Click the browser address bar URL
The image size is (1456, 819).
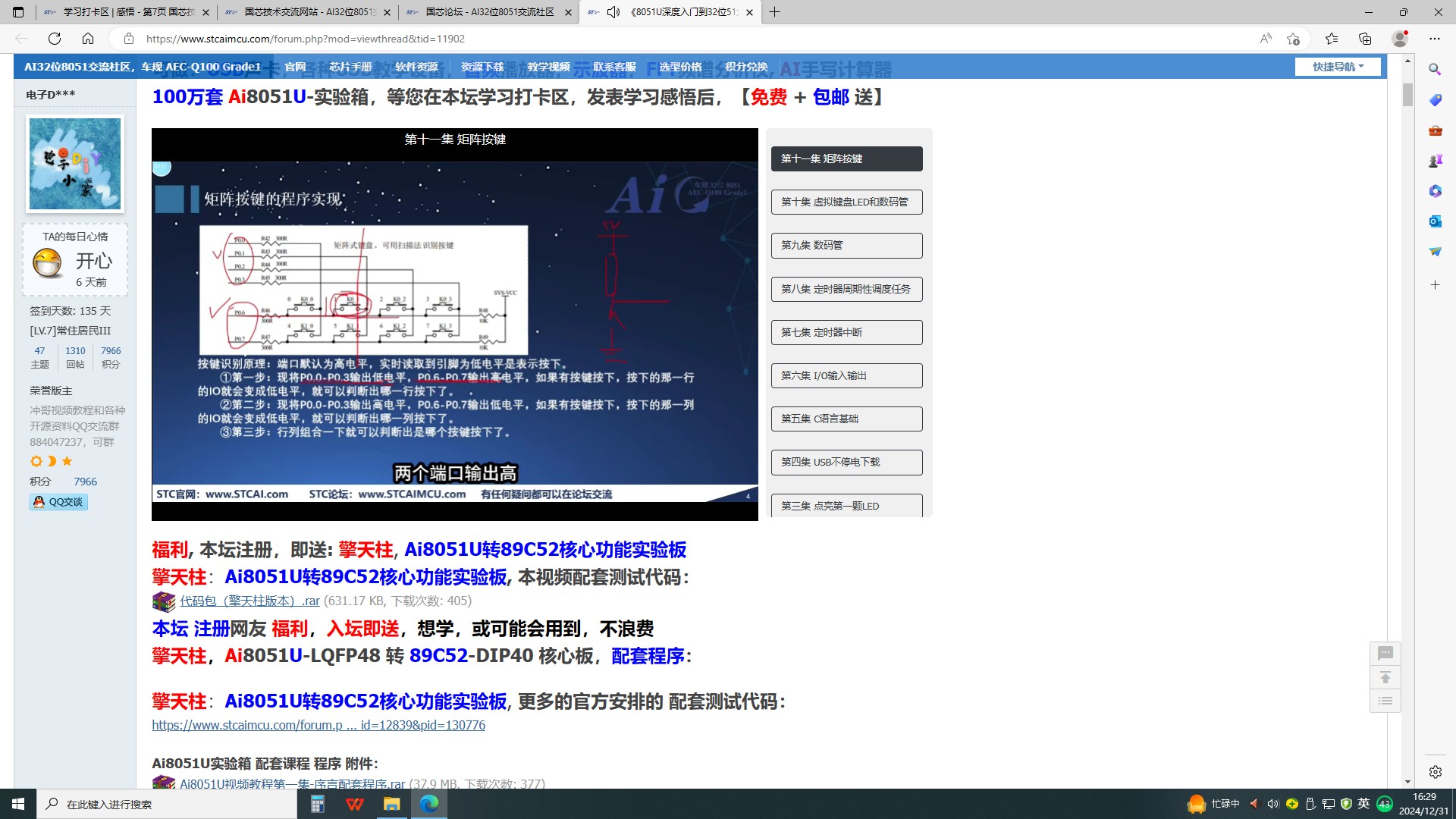305,39
